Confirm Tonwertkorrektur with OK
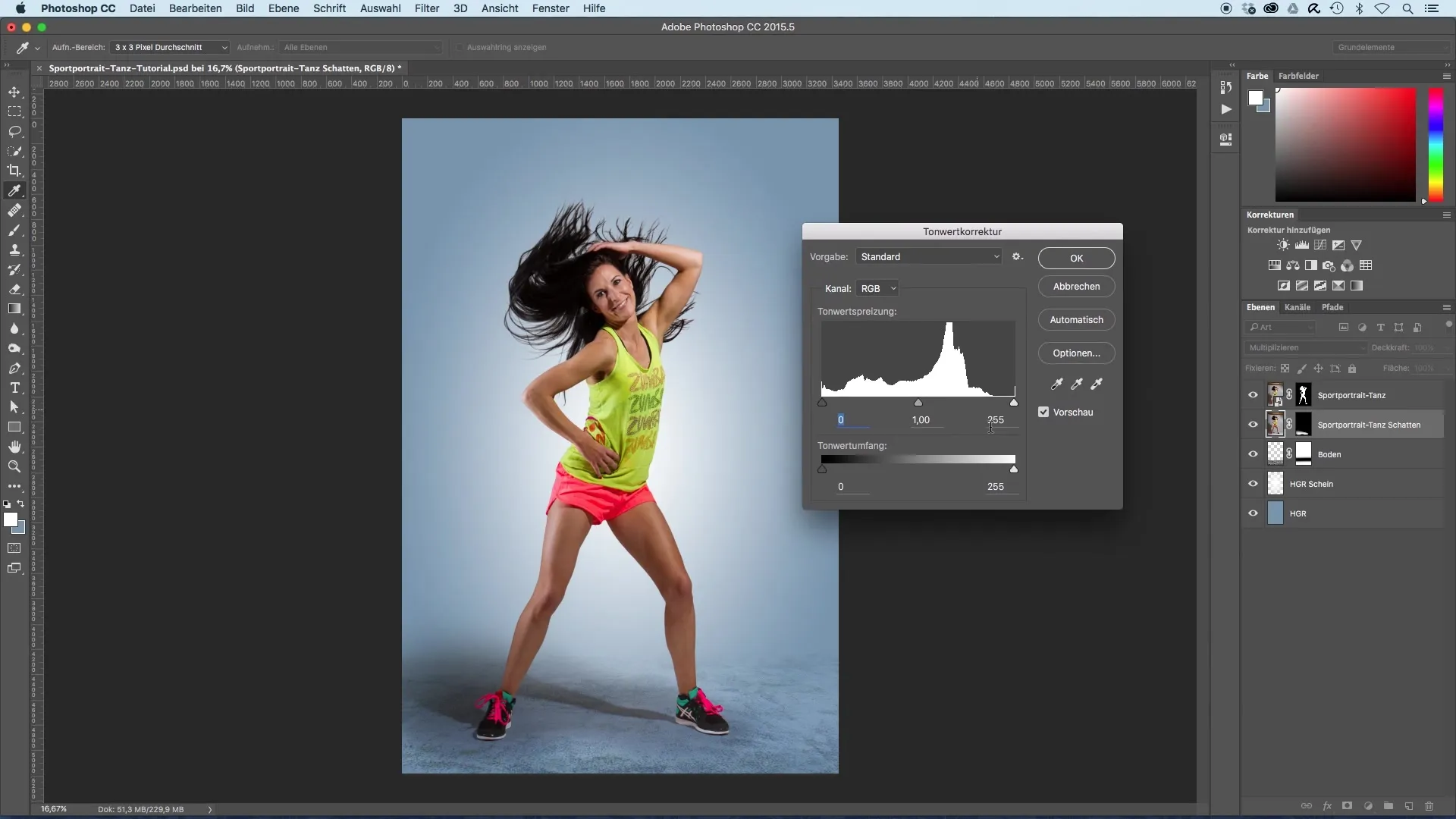Image resolution: width=1456 pixels, height=819 pixels. 1076,258
